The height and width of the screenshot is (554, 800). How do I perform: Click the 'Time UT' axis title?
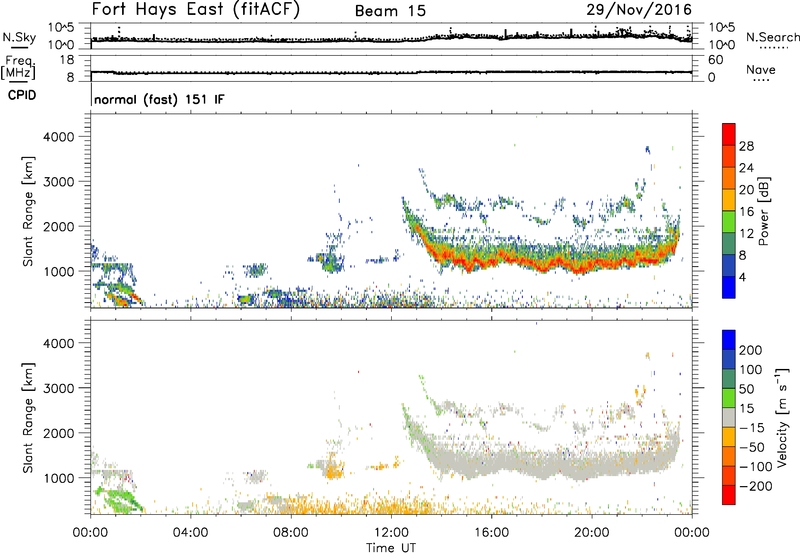point(391,548)
